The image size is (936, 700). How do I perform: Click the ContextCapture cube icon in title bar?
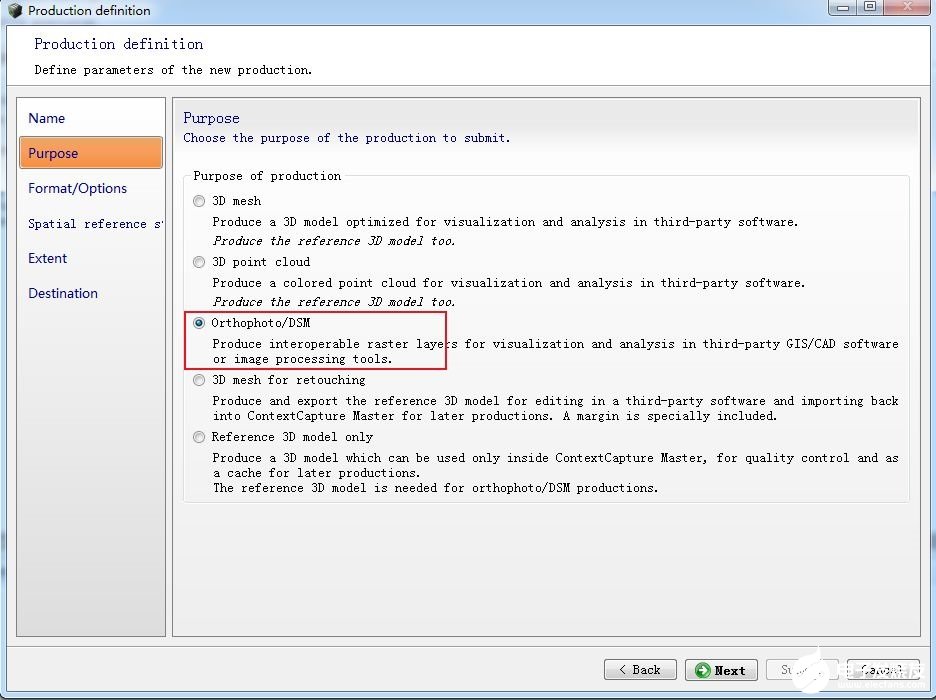(x=15, y=10)
